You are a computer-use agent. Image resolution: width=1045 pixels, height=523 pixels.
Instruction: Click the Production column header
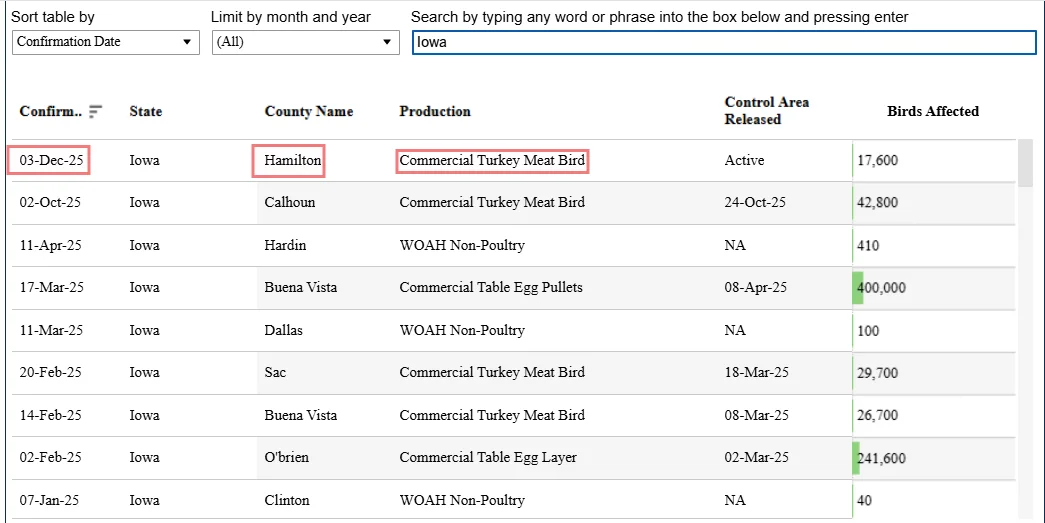[435, 111]
